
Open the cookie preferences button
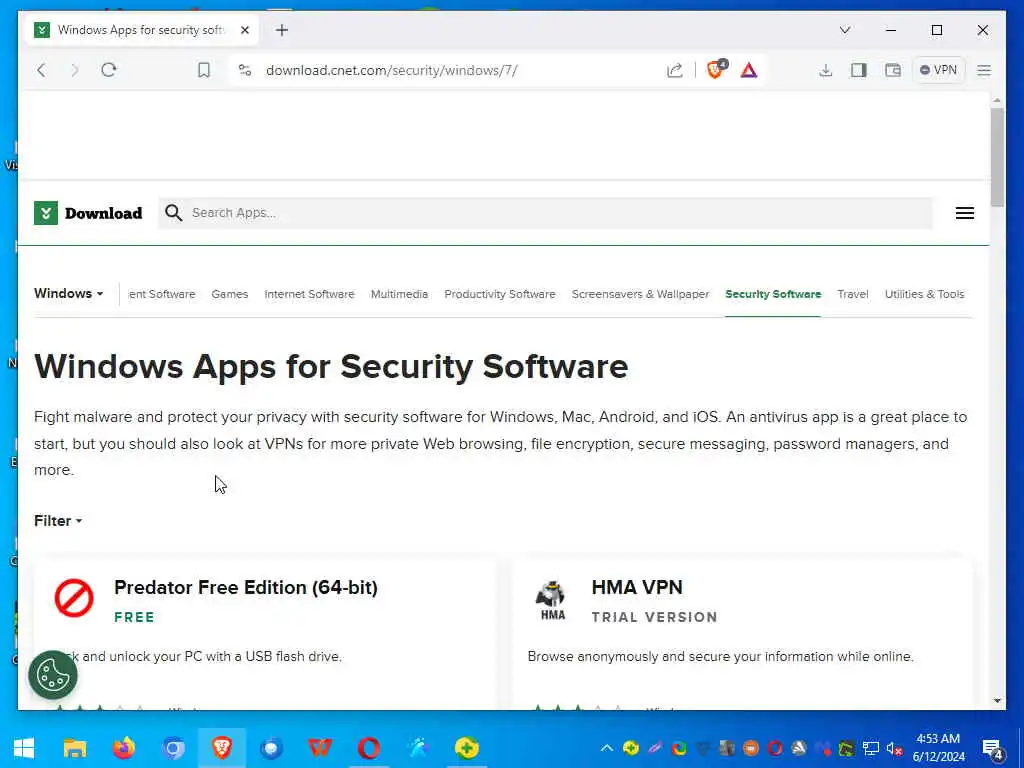(53, 675)
